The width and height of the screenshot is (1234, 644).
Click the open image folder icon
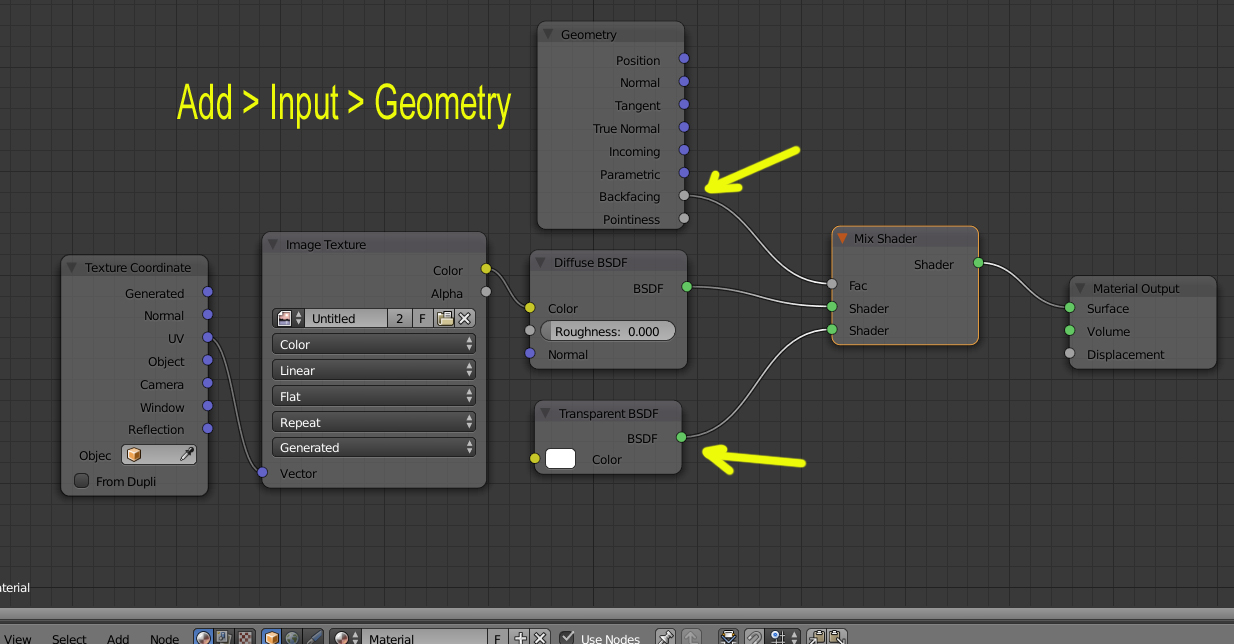[x=445, y=318]
